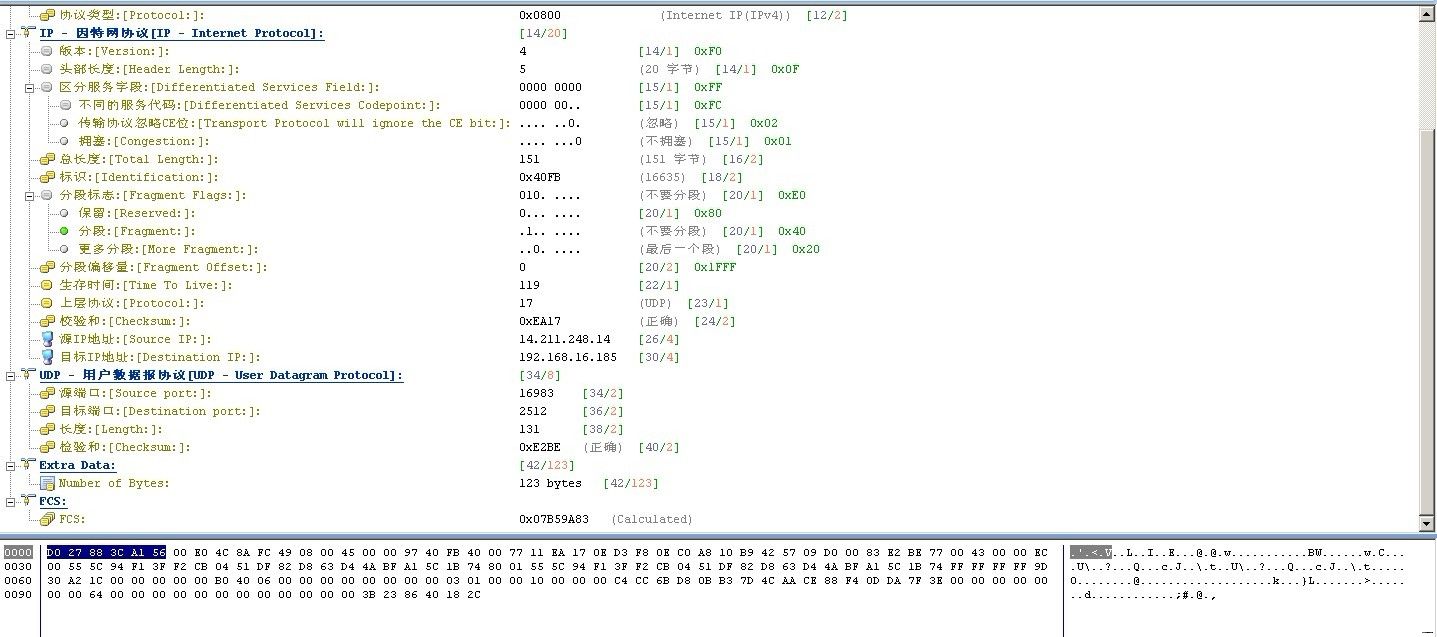Select the UDP - User Datagram Protocol header
Viewport: 1437px width, 637px height.
point(220,375)
